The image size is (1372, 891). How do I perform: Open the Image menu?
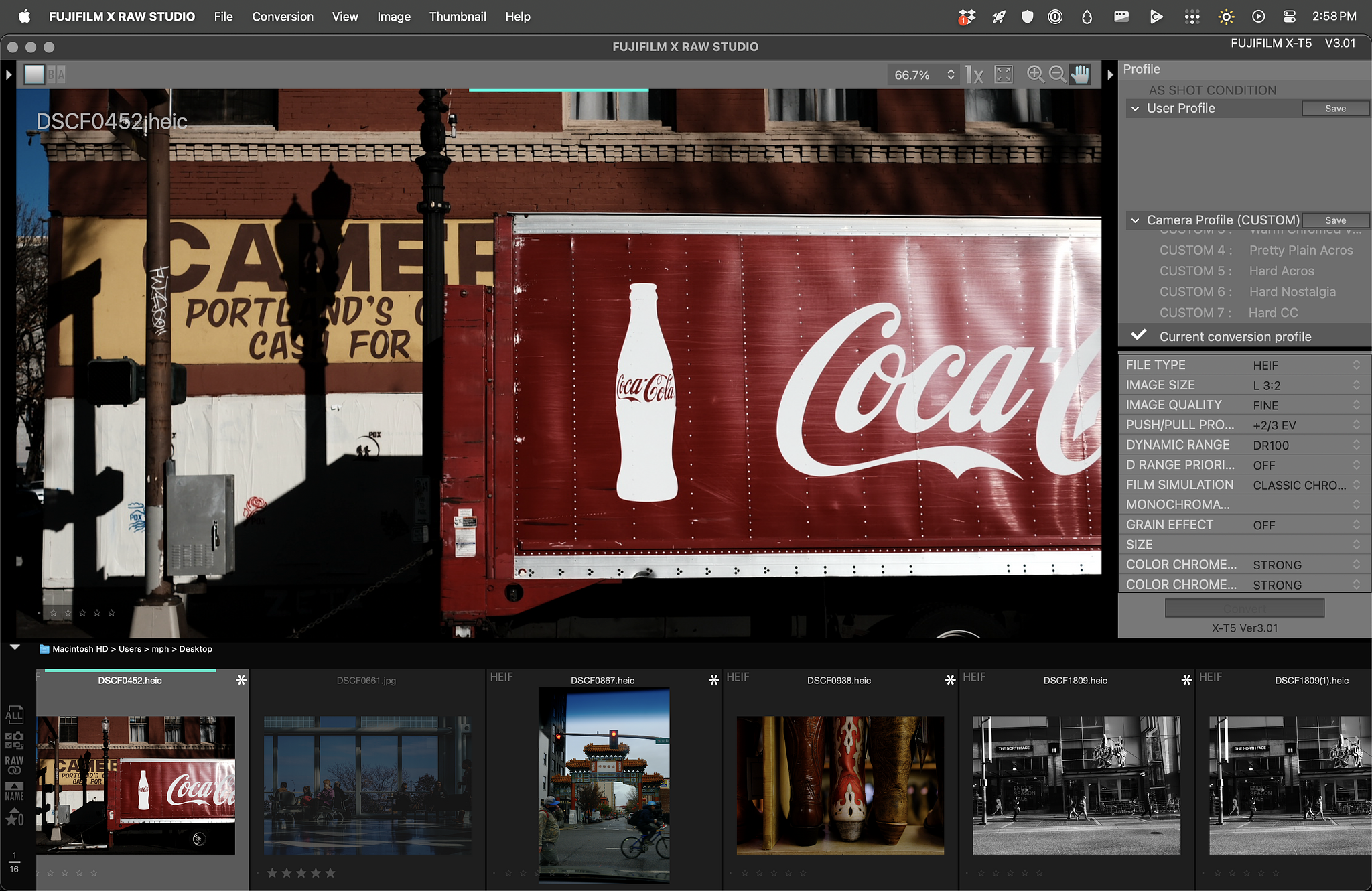point(393,16)
